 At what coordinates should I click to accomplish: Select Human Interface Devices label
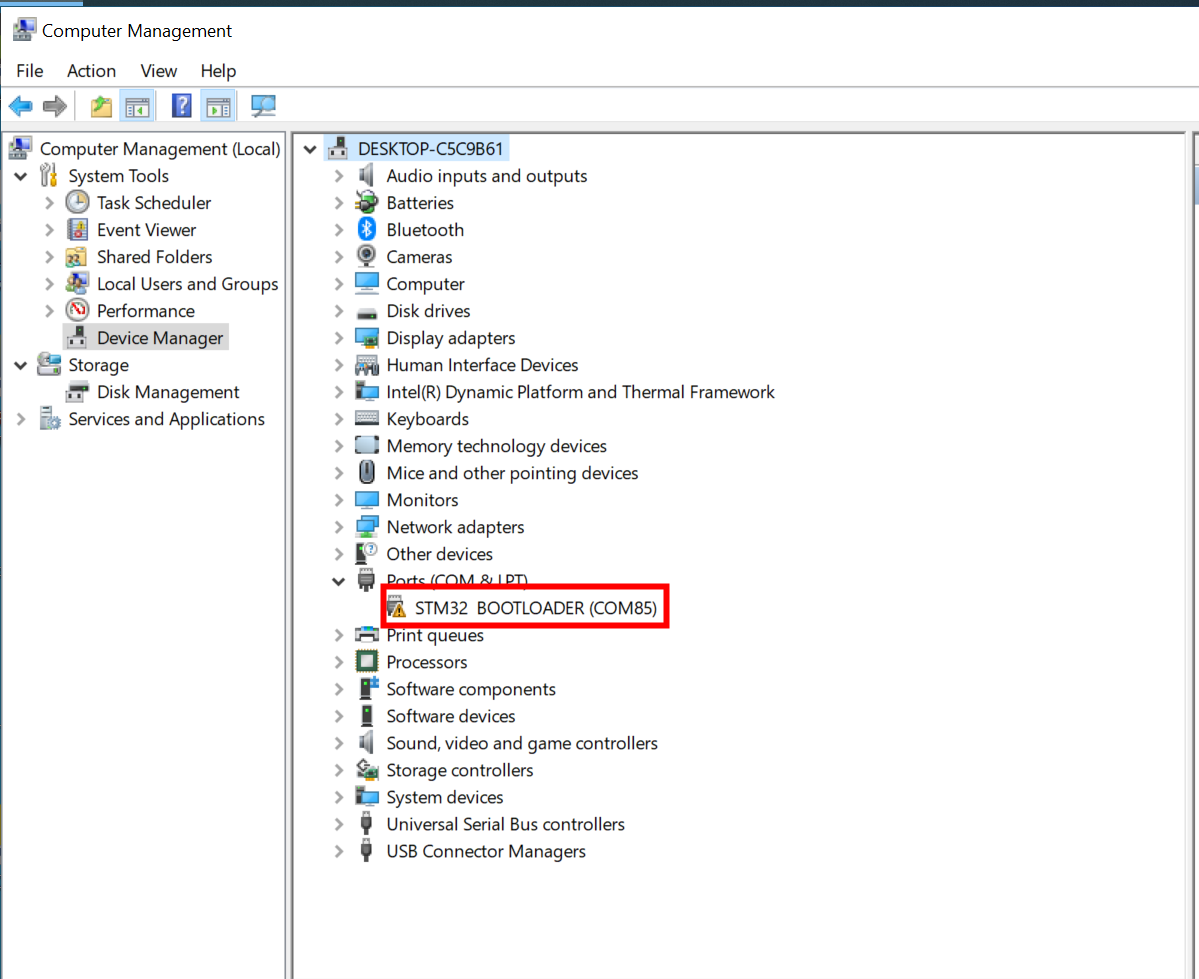coord(483,365)
